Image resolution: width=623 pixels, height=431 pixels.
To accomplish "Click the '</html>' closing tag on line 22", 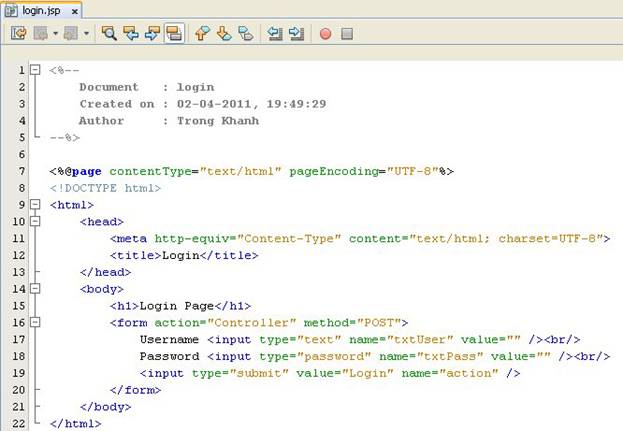I will 75,423.
